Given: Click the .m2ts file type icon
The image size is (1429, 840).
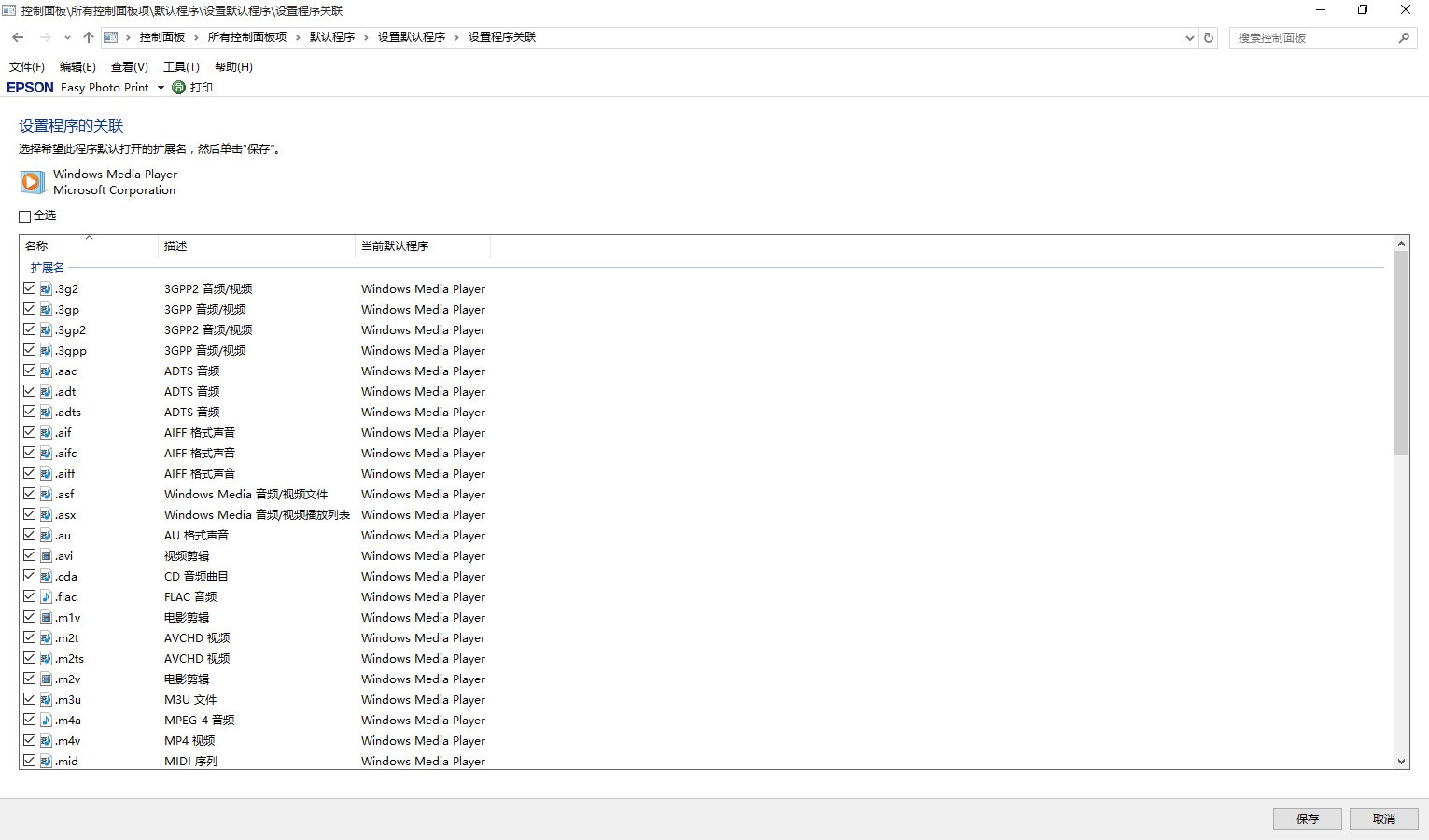Looking at the screenshot, I should coord(46,658).
